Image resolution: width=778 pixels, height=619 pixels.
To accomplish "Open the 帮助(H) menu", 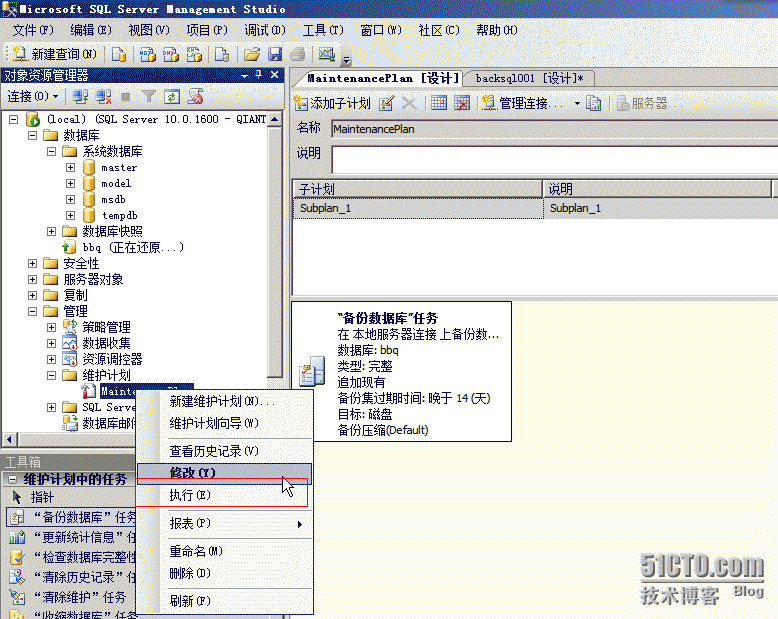I will click(497, 30).
